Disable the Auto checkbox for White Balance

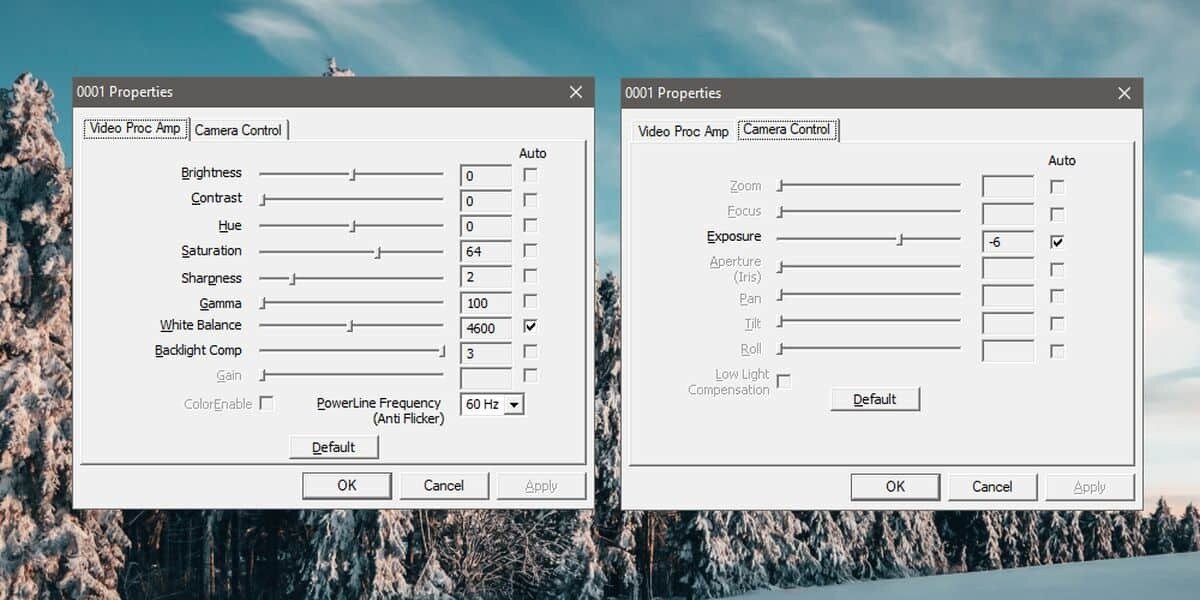coord(530,326)
